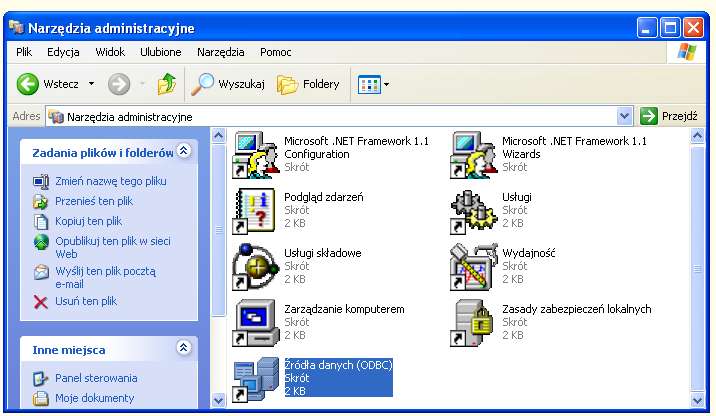This screenshot has height=416, width=716.
Task: Click the Moje dokumenty folder icon
Action: coord(41,399)
